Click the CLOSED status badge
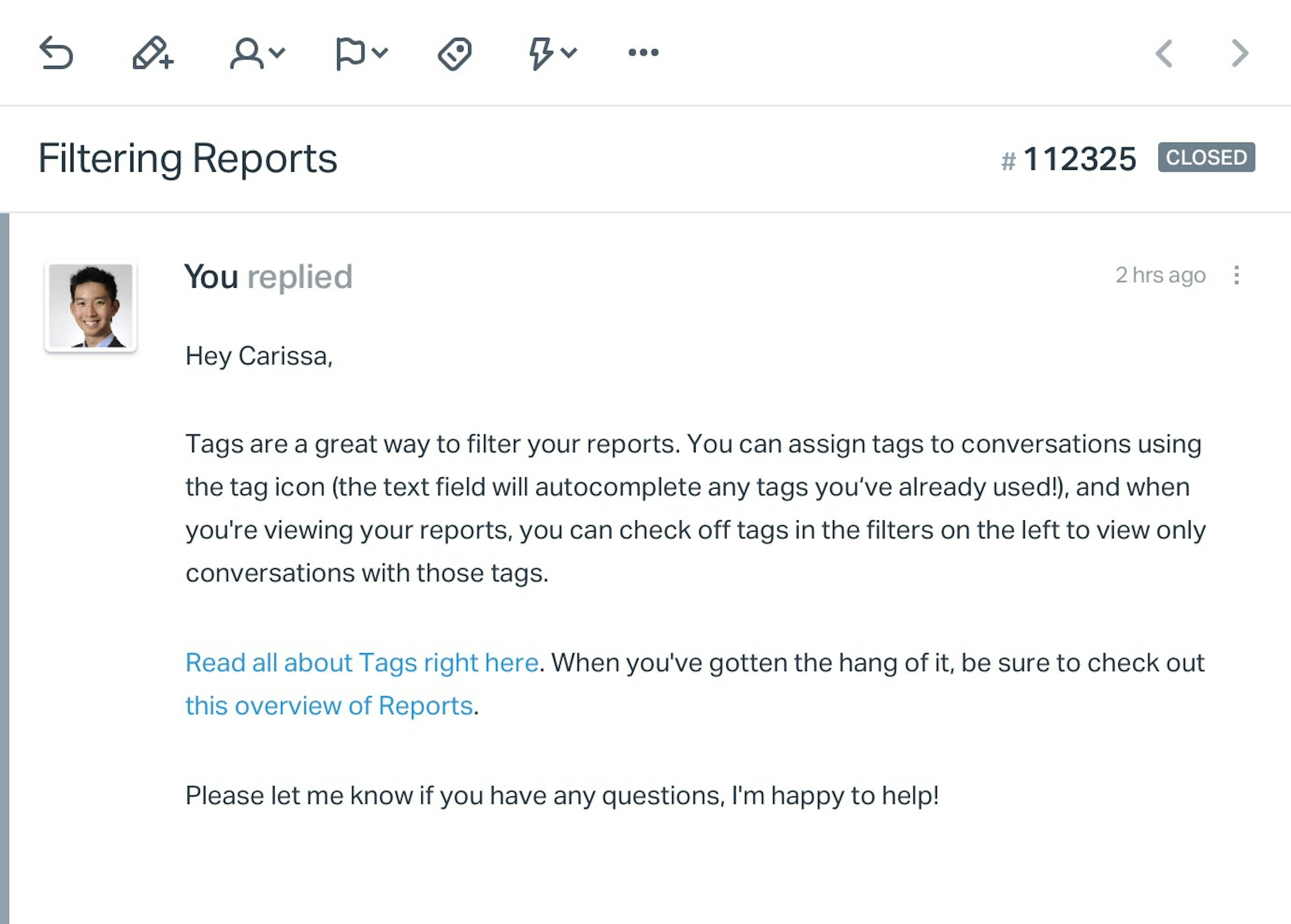 [1206, 158]
